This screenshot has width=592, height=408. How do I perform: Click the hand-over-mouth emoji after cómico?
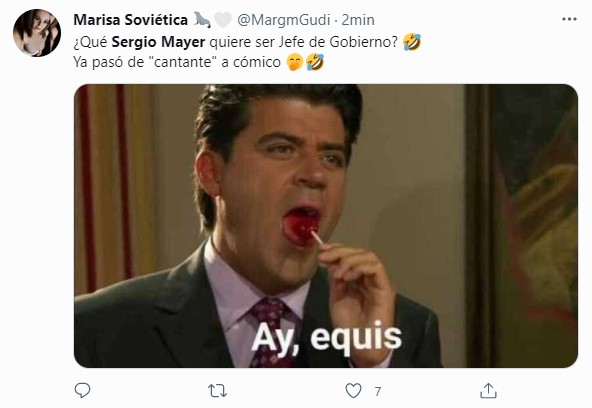[295, 62]
